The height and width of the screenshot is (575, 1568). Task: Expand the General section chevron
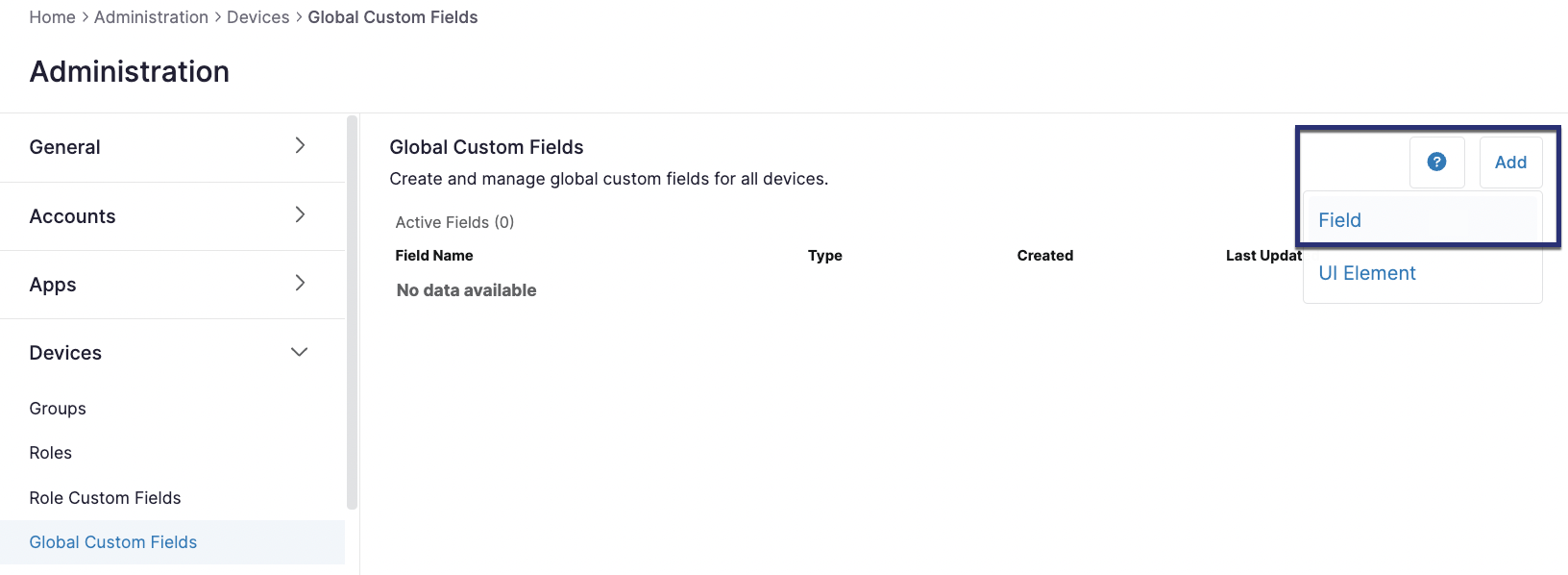(x=300, y=145)
